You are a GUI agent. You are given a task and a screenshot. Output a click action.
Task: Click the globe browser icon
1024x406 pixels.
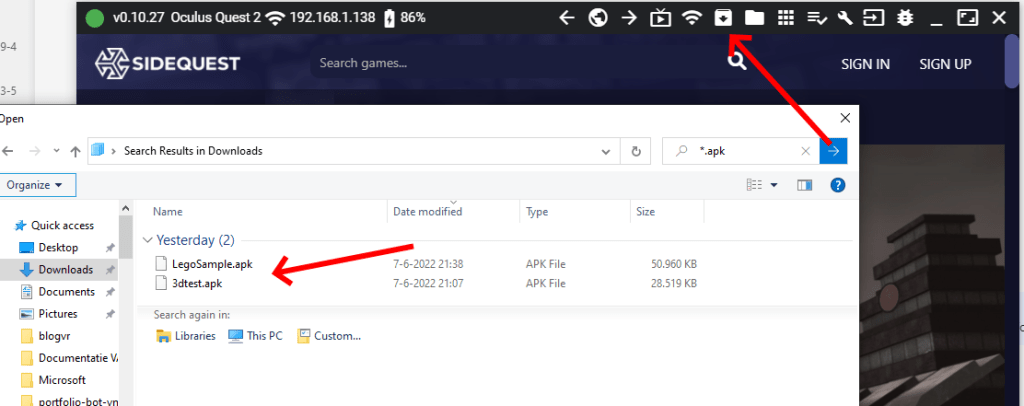coord(598,18)
